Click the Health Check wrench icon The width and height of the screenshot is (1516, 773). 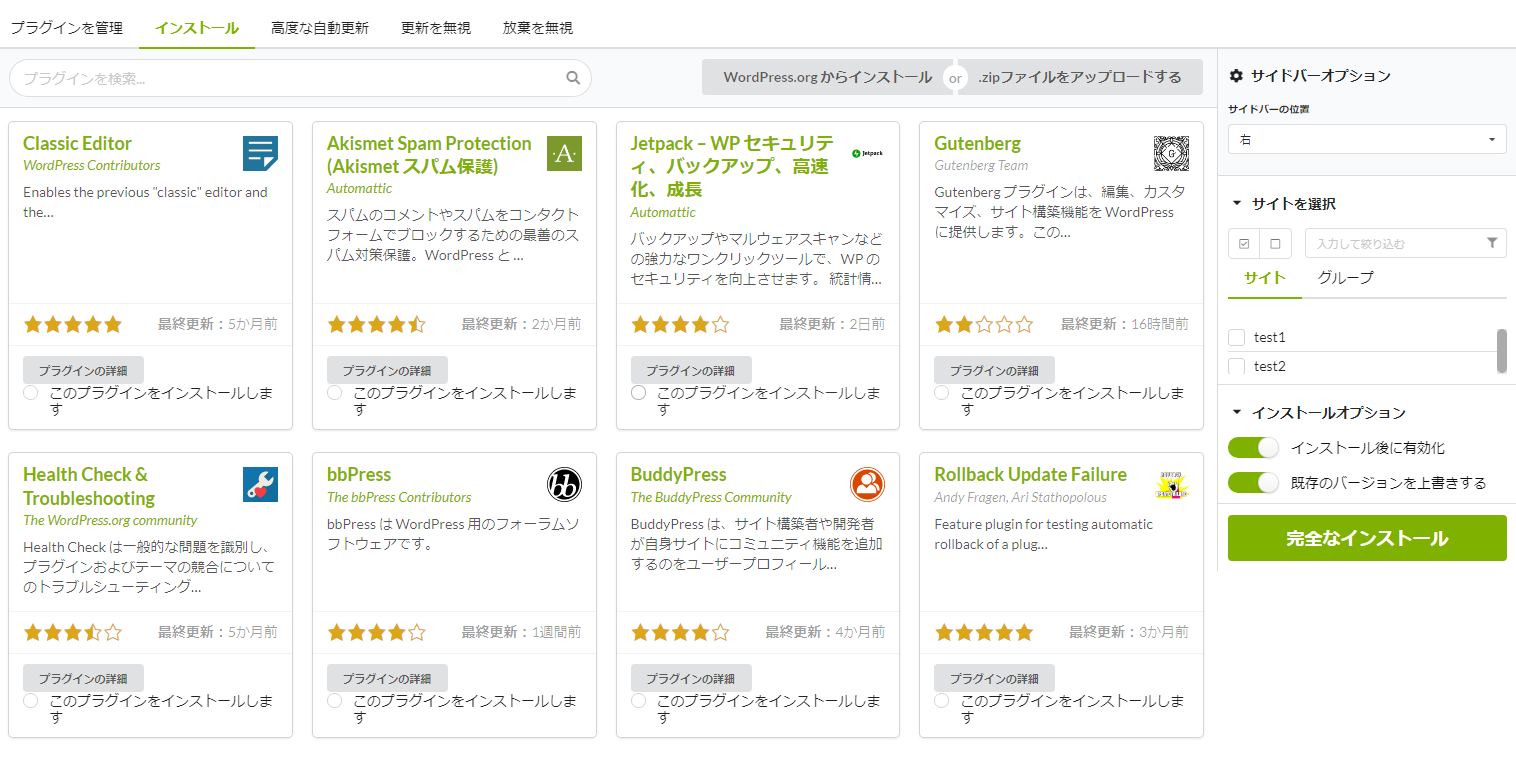point(260,485)
